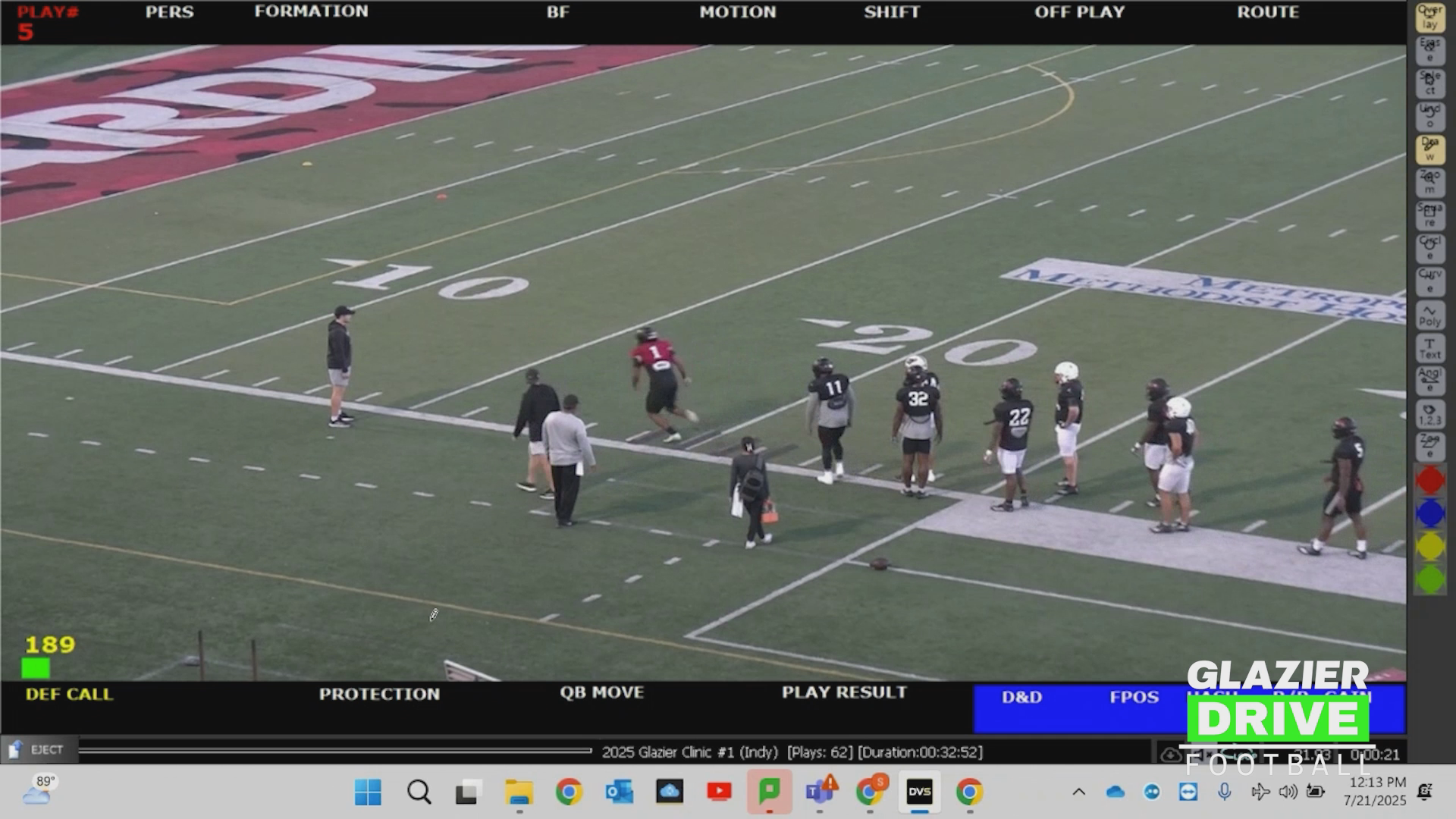Click the video playback progress bar
Image resolution: width=1456 pixels, height=819 pixels.
pos(334,751)
